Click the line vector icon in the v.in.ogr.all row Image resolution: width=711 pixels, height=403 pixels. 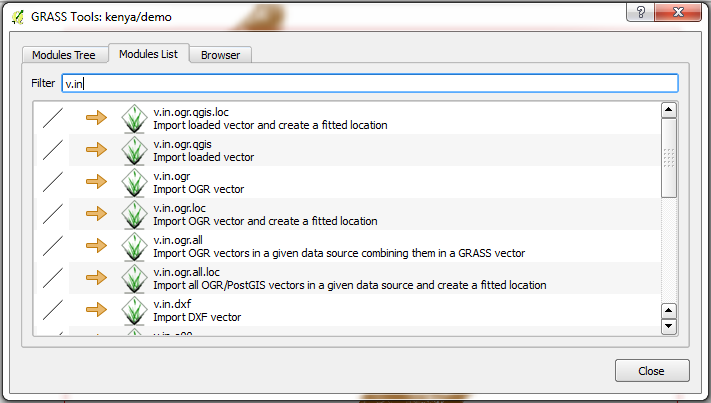(53, 246)
